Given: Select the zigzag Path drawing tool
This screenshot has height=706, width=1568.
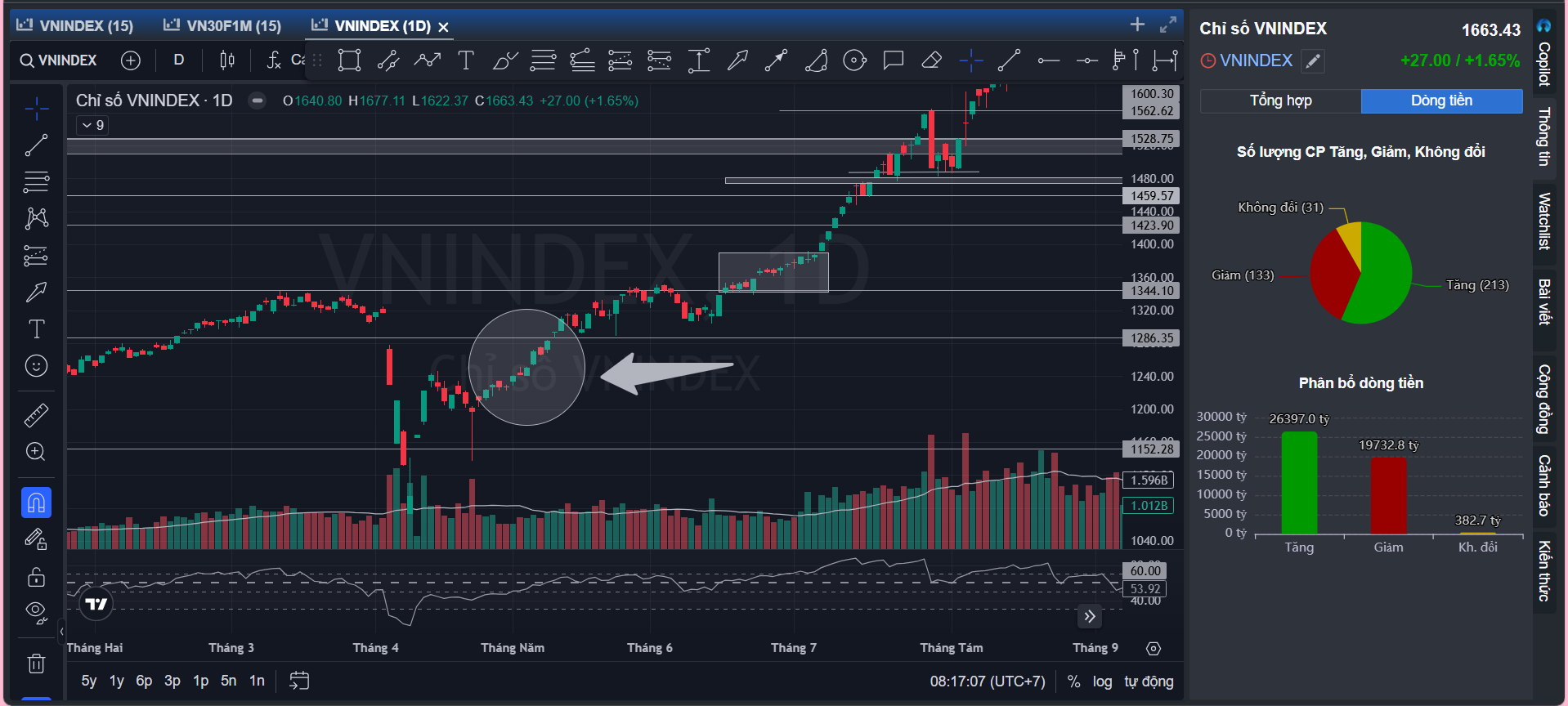Looking at the screenshot, I should 427,60.
